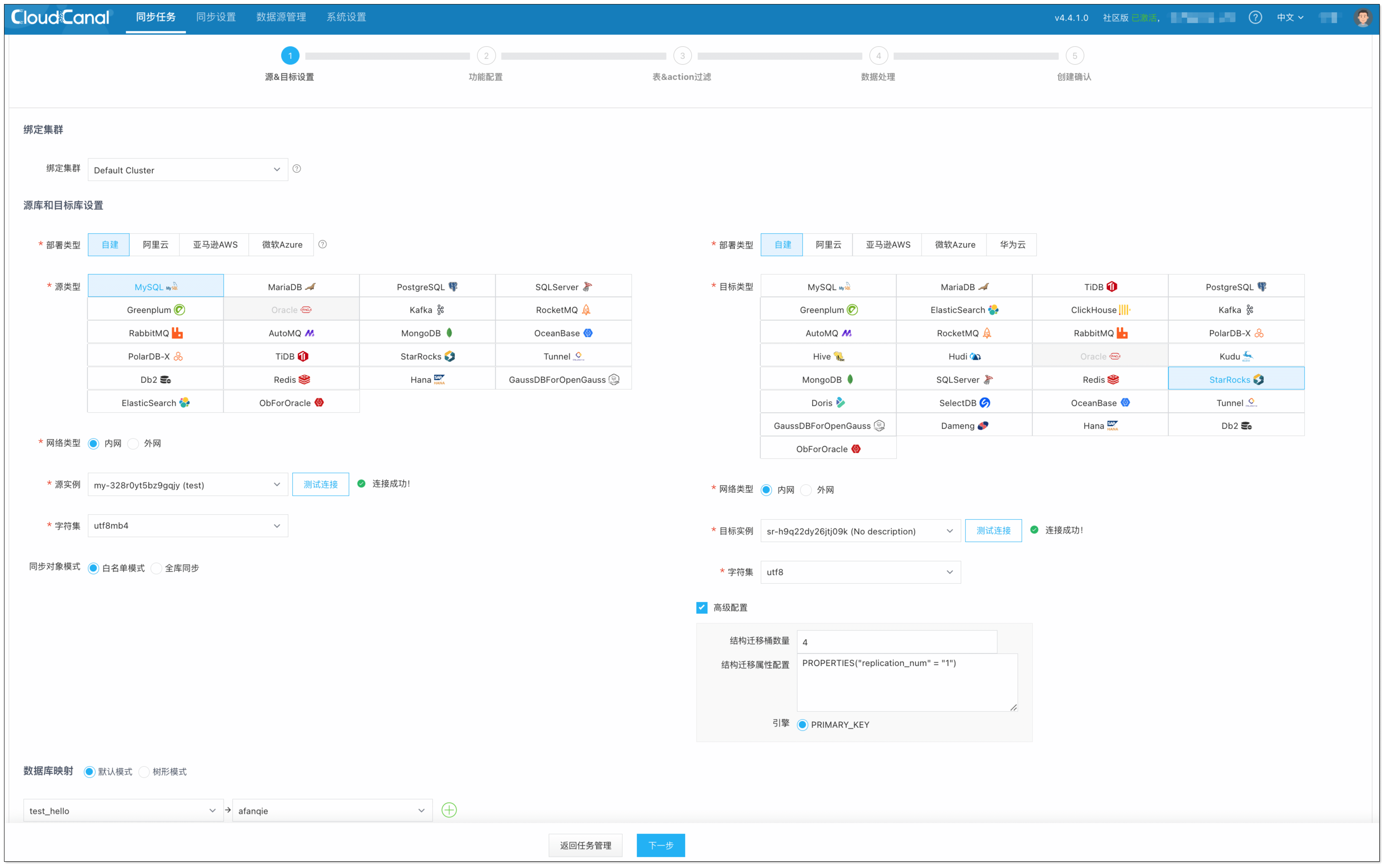Click step 2 功能配置 progress marker

[486, 56]
